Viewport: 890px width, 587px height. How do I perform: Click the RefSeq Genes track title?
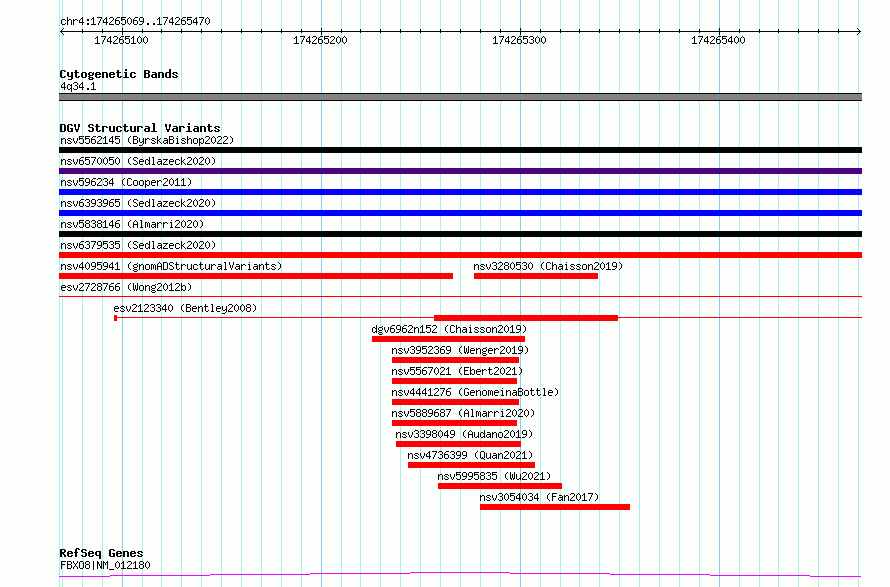pyautogui.click(x=101, y=553)
